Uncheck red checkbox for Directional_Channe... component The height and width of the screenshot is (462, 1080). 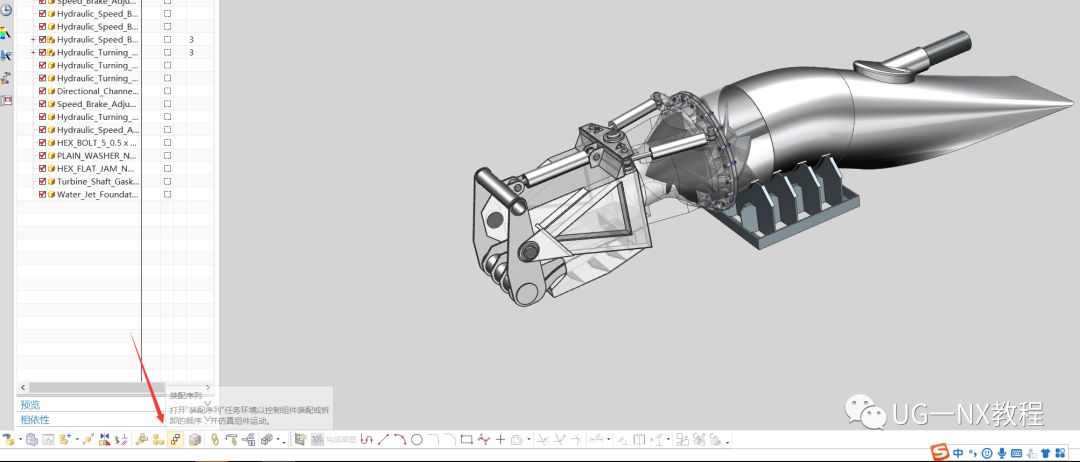[43, 91]
